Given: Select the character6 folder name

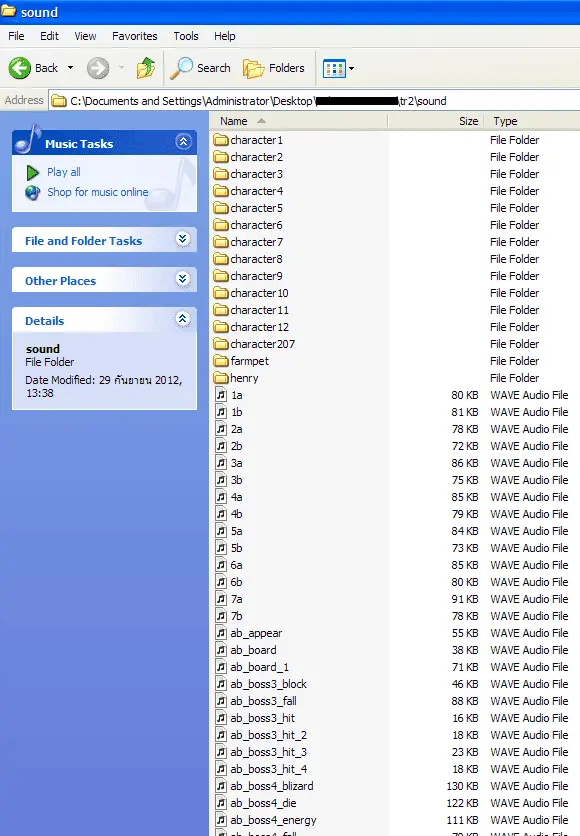Looking at the screenshot, I should click(256, 226).
